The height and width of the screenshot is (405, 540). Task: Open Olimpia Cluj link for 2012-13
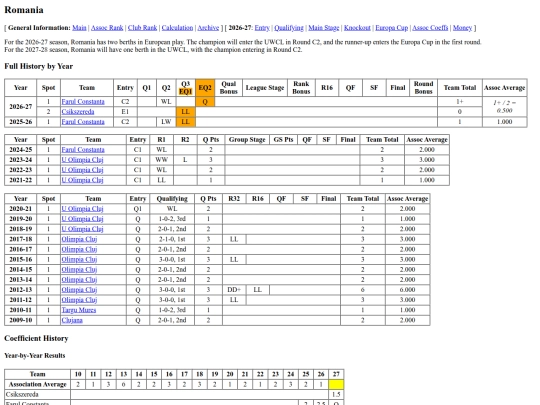[79, 290]
